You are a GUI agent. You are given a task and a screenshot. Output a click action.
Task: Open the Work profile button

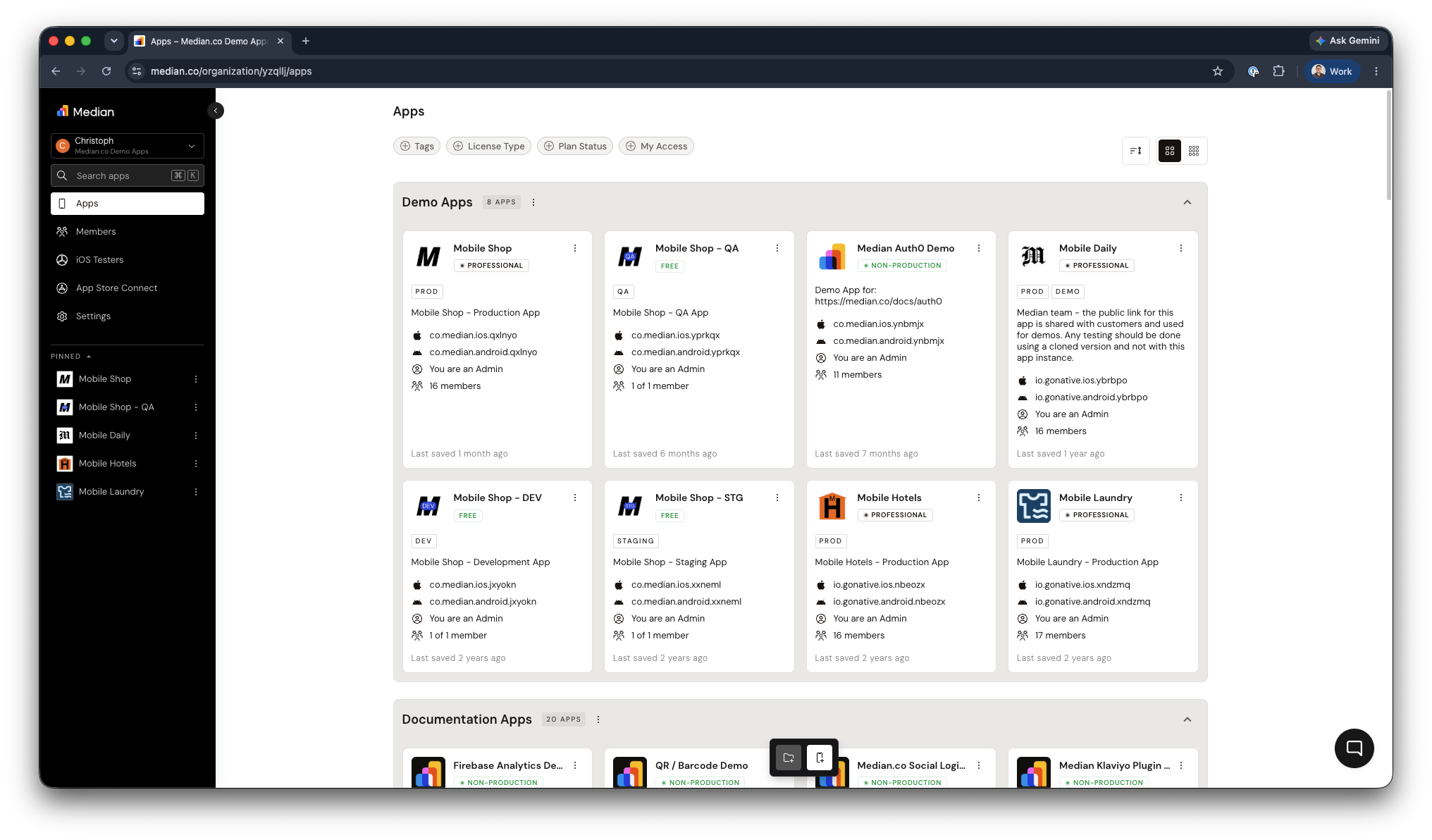coord(1332,71)
